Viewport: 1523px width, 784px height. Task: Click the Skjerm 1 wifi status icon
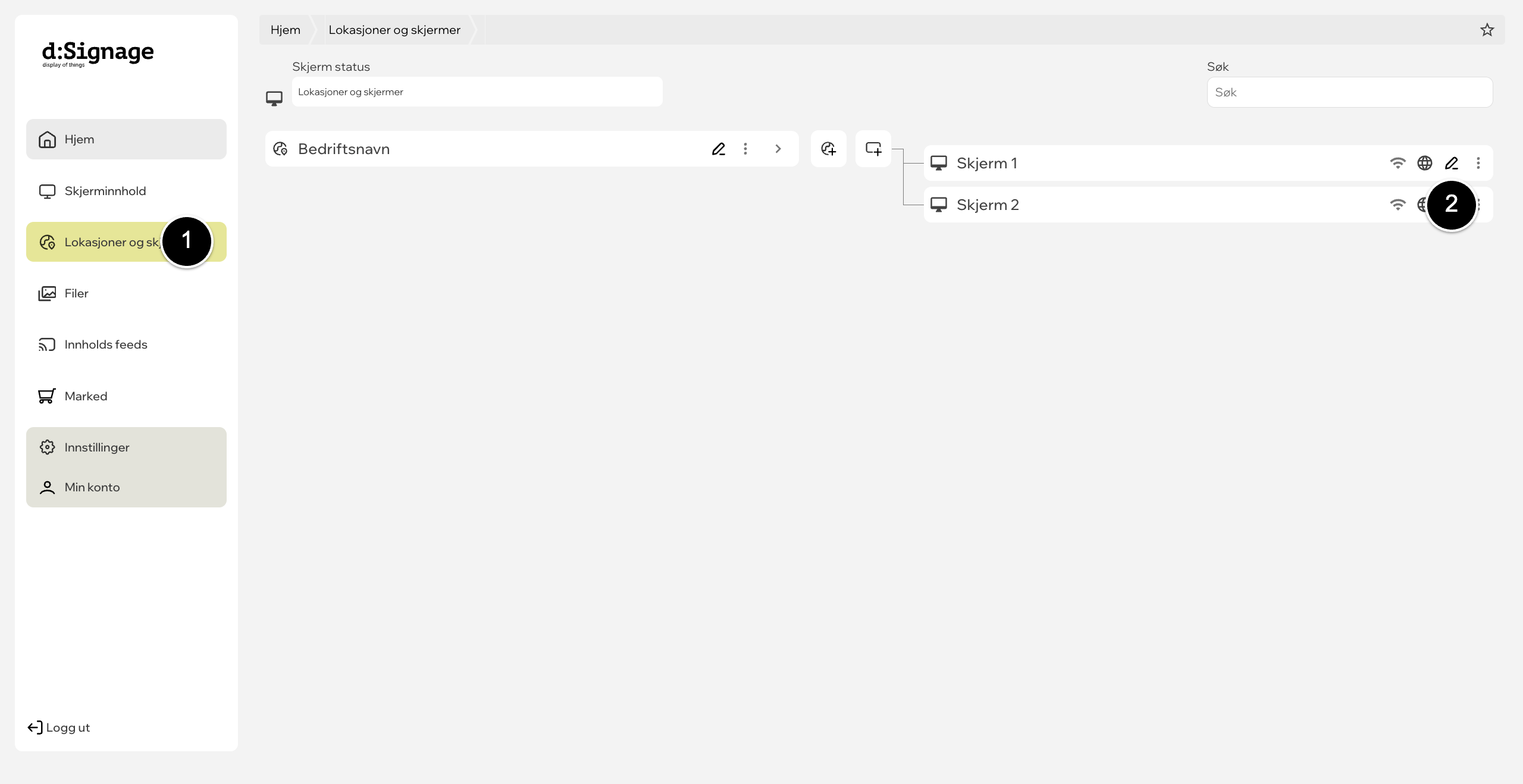click(x=1398, y=163)
